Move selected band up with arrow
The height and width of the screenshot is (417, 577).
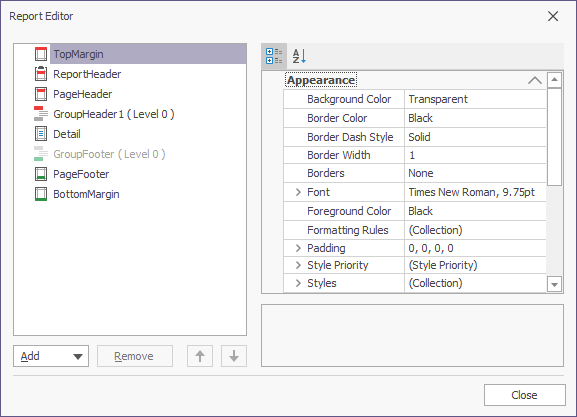[200, 356]
